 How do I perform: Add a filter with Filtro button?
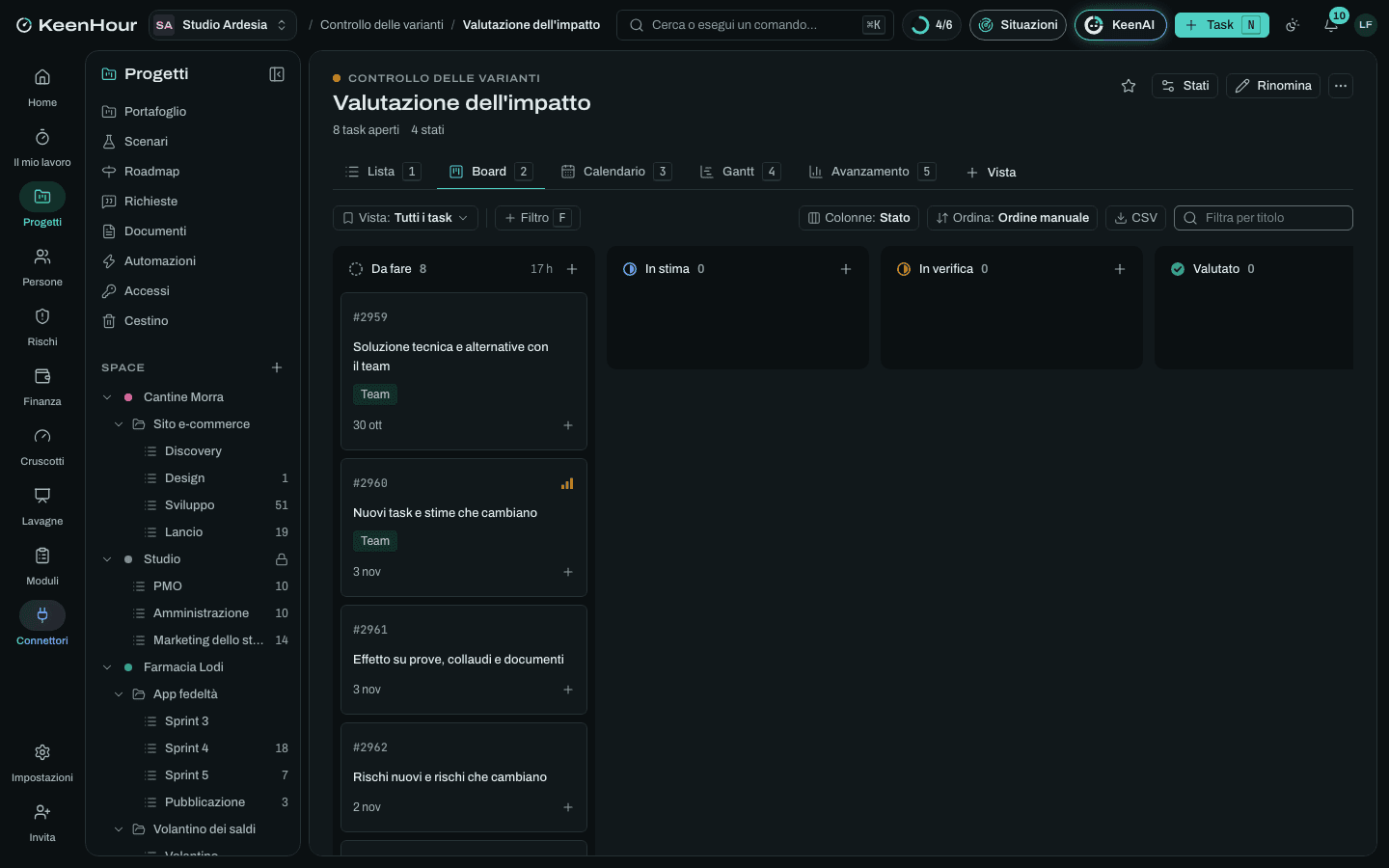[537, 218]
